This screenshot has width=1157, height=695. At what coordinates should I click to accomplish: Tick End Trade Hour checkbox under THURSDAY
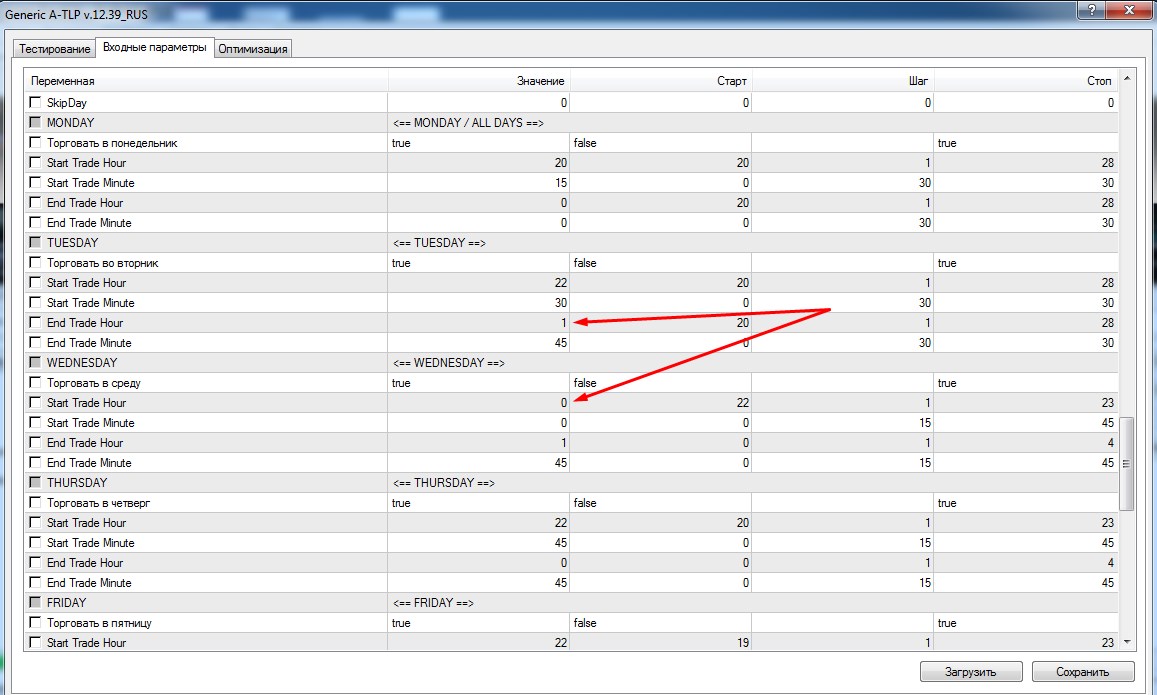[x=35, y=561]
